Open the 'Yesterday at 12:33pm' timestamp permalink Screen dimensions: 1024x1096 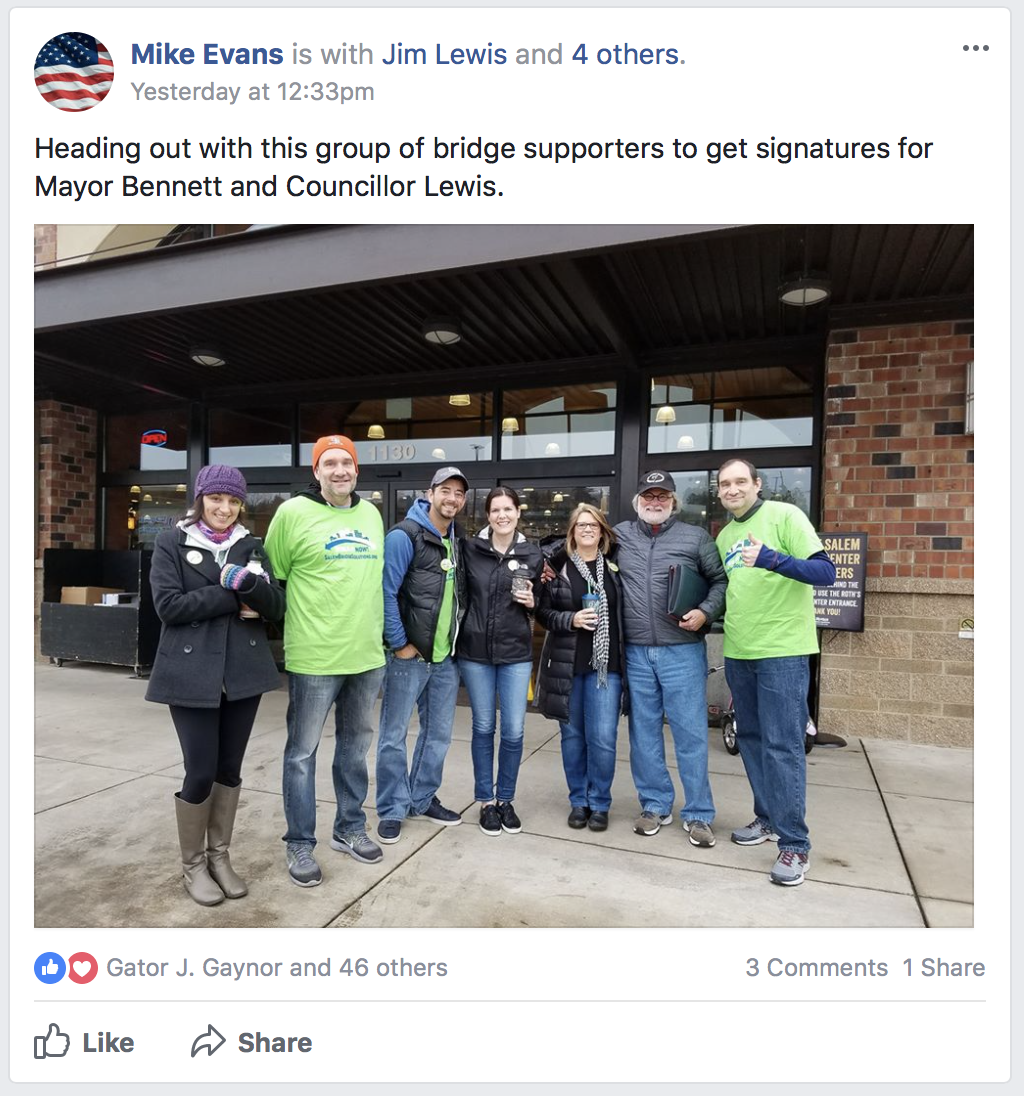pyautogui.click(x=252, y=92)
